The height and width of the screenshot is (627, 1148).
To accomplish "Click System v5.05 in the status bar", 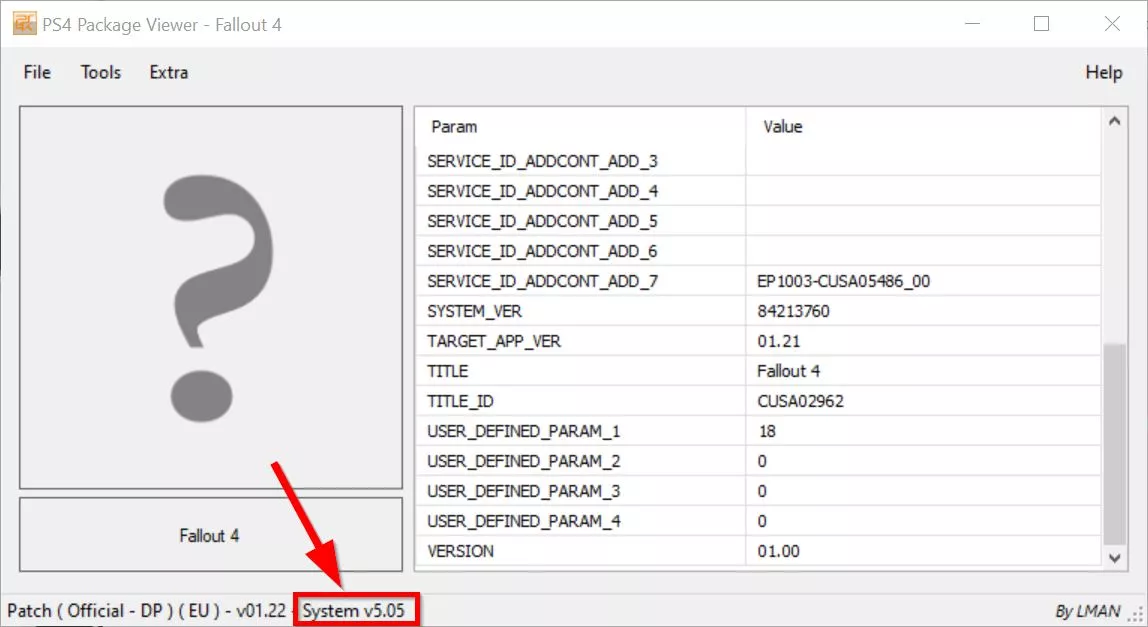I will point(354,611).
